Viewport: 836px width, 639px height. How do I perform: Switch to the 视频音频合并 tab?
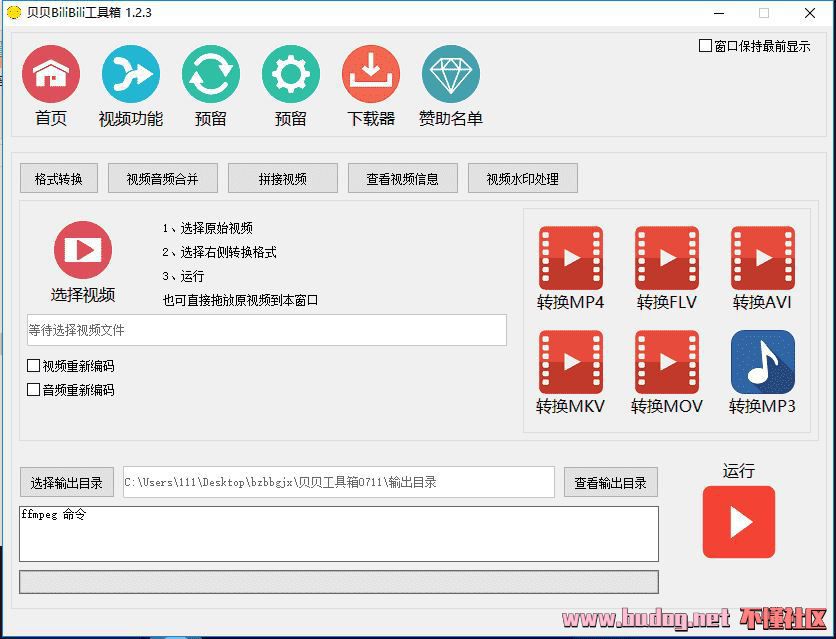162,179
